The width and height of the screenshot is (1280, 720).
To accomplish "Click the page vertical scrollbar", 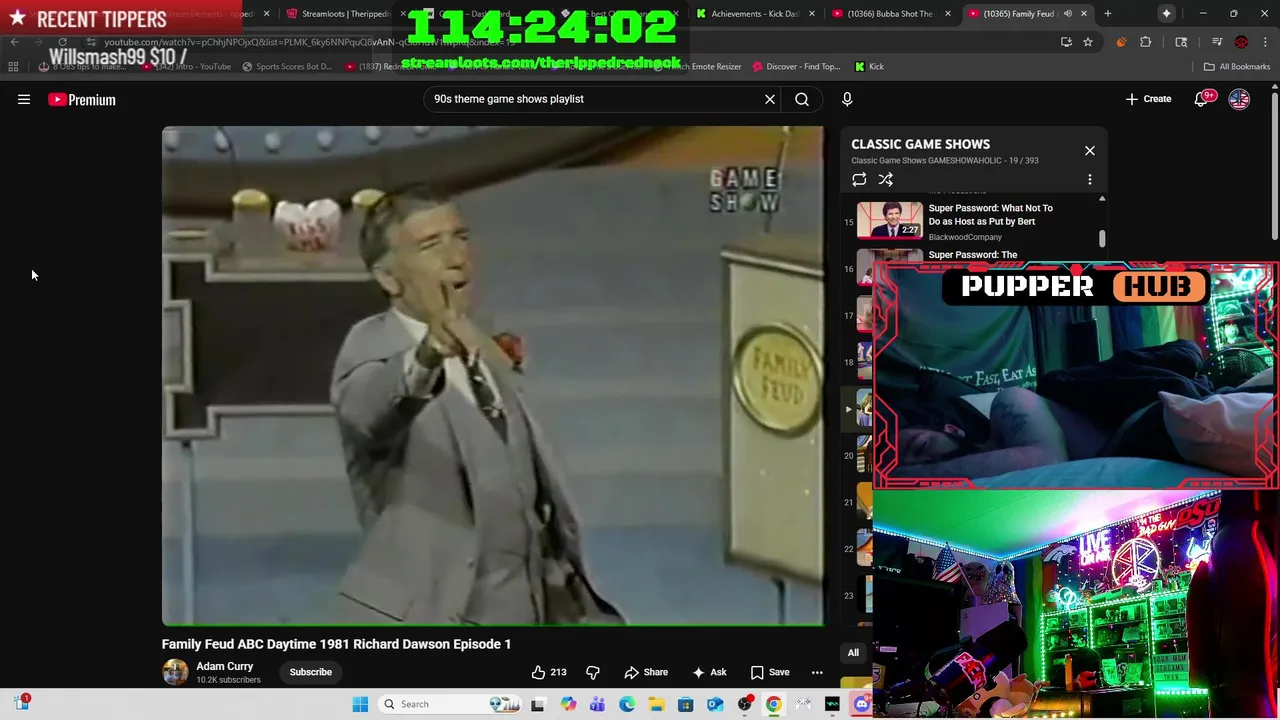I will [x=1274, y=165].
